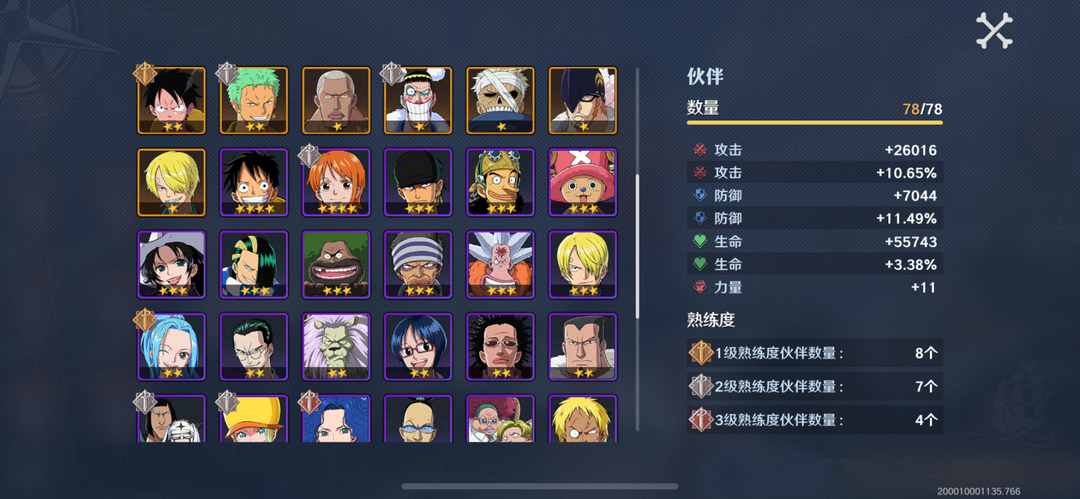Select orange-haired Nami three-star card

[335, 182]
